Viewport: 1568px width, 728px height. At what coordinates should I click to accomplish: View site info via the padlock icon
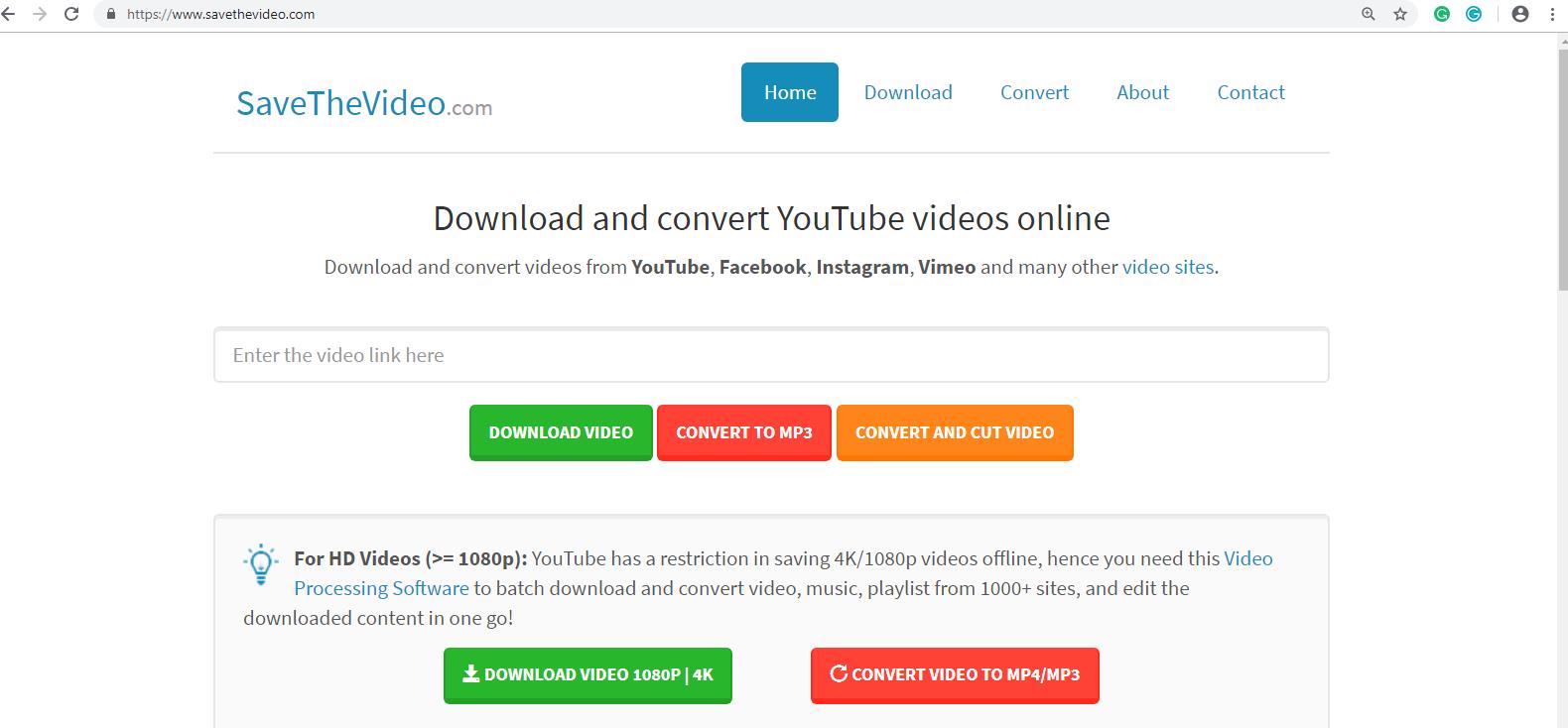(111, 14)
